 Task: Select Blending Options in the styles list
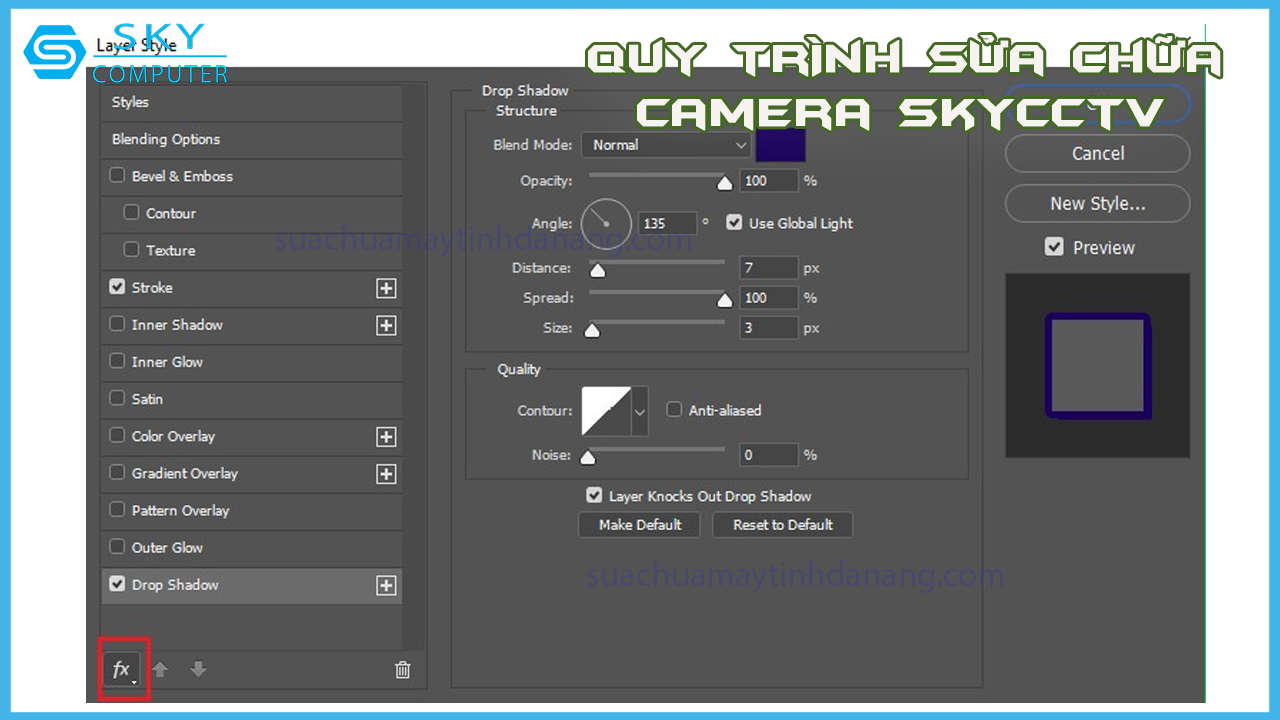[x=166, y=139]
